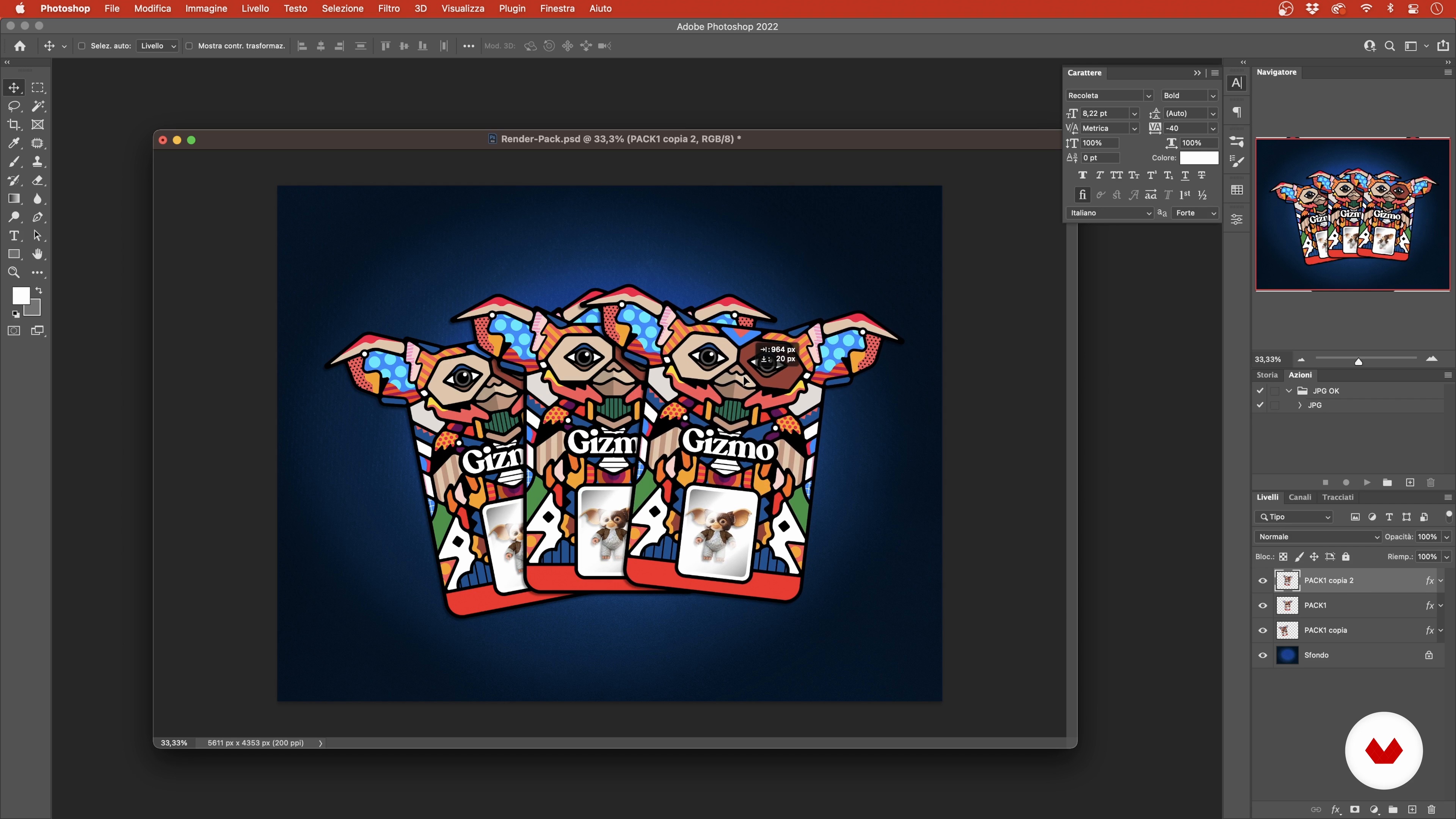Open the Livello auto-select dropdown
This screenshot has width=1456, height=819.
[158, 46]
